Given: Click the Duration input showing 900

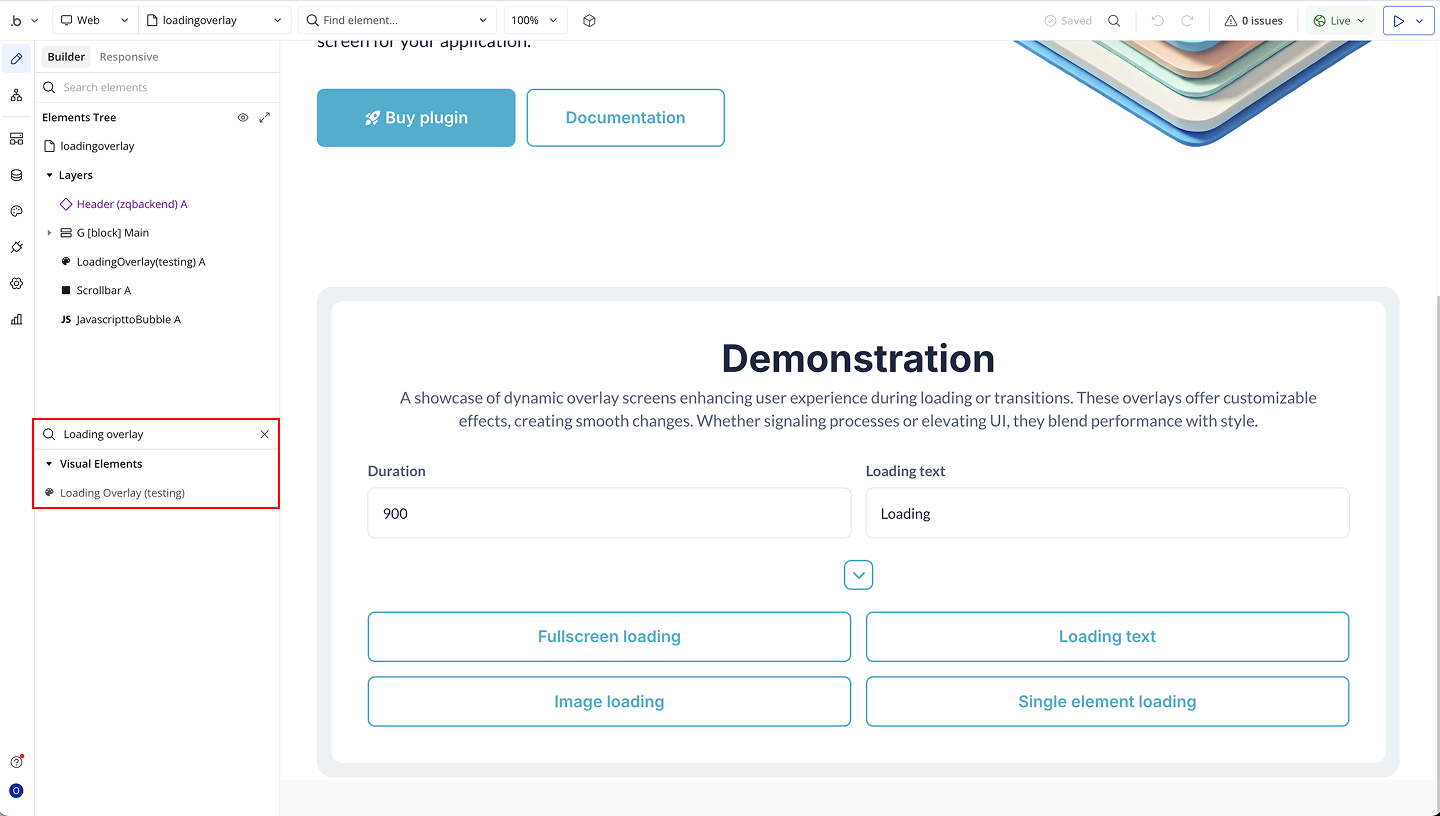Looking at the screenshot, I should tap(609, 513).
